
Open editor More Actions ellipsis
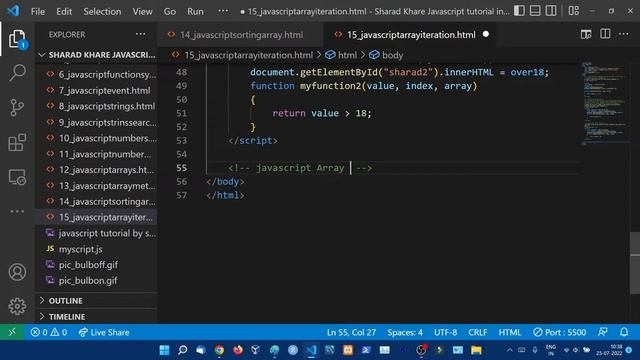[624, 34]
